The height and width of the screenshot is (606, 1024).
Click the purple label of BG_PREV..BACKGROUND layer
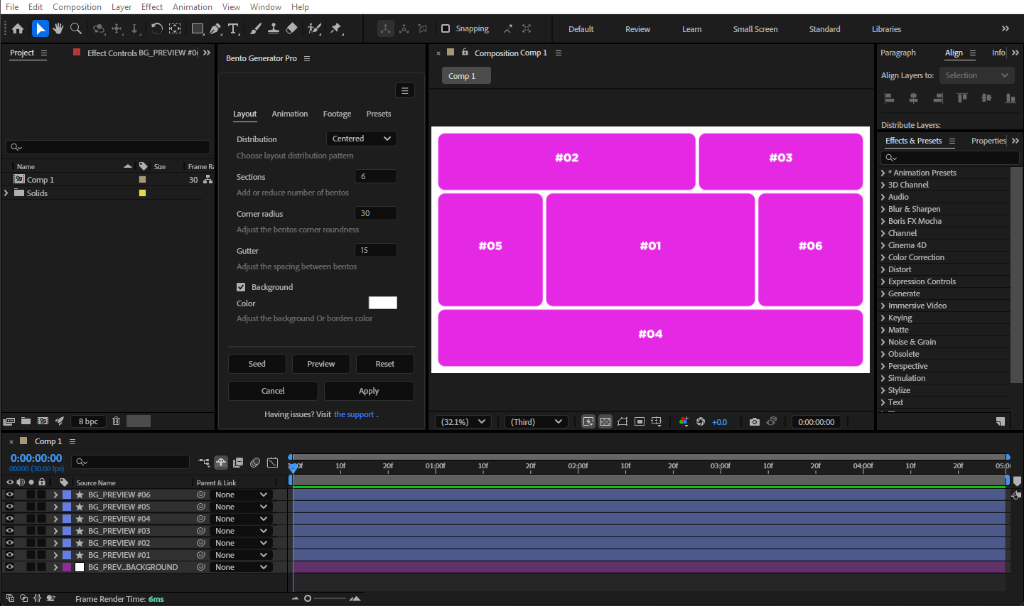(x=67, y=567)
